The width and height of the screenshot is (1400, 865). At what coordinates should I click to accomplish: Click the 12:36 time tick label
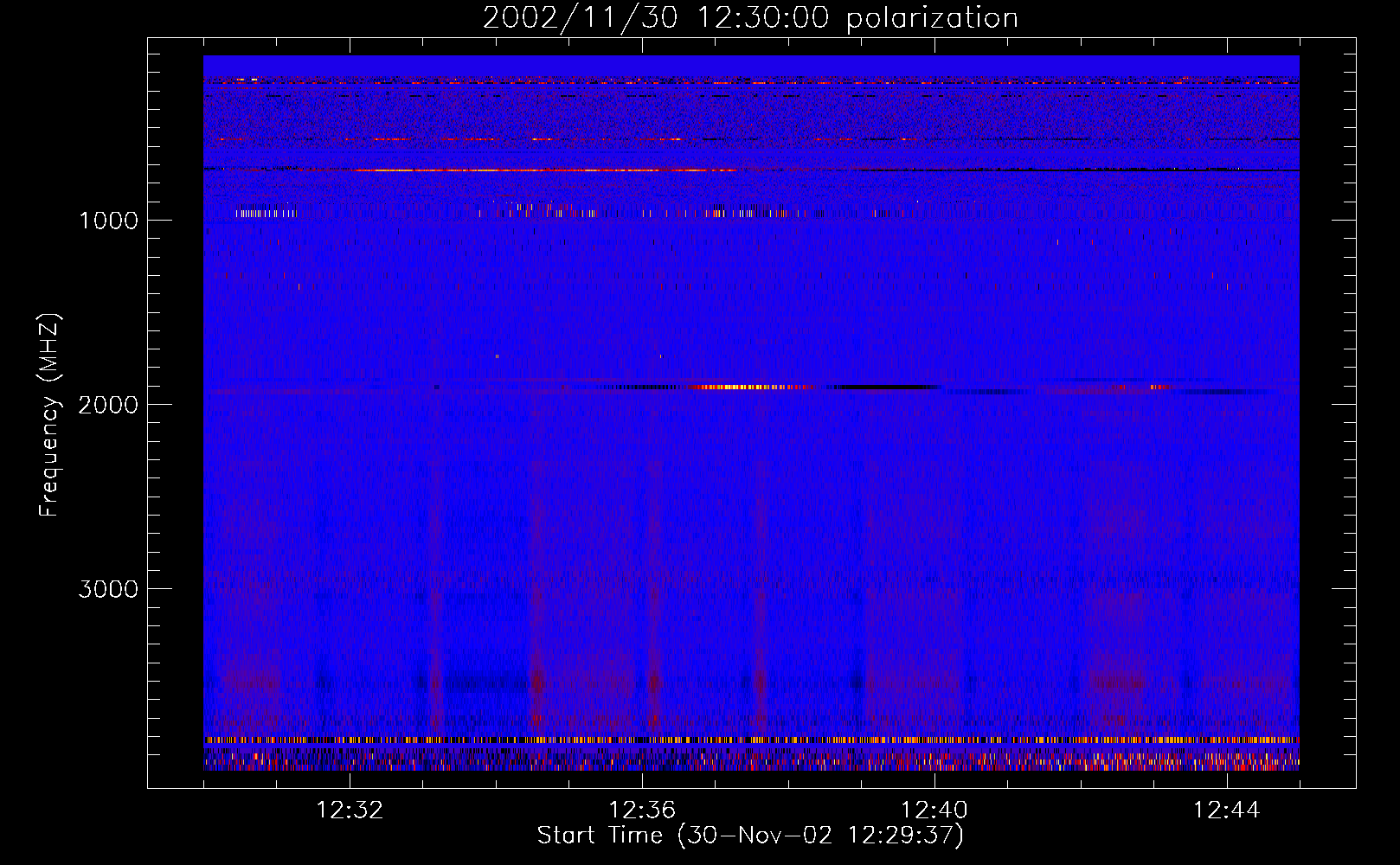[642, 811]
